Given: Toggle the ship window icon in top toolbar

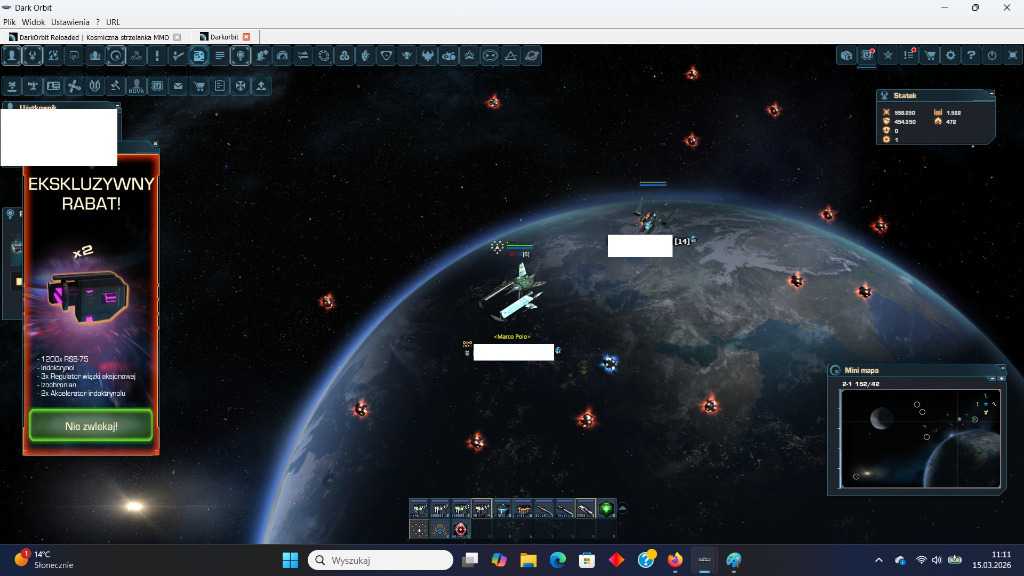Looking at the screenshot, I should point(32,56).
